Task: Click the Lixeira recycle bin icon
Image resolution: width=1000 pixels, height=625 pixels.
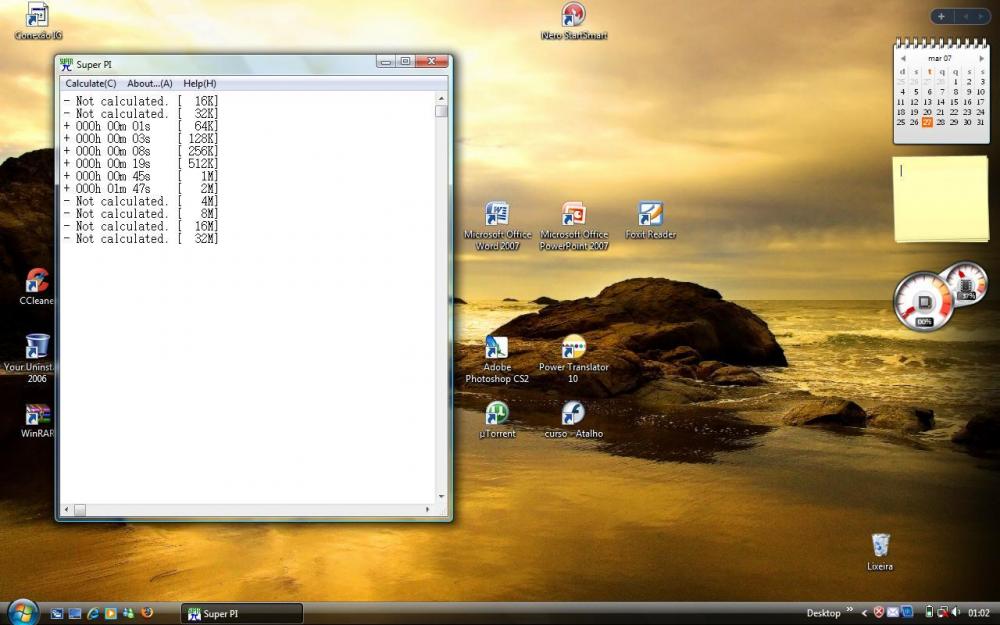Action: (x=880, y=545)
